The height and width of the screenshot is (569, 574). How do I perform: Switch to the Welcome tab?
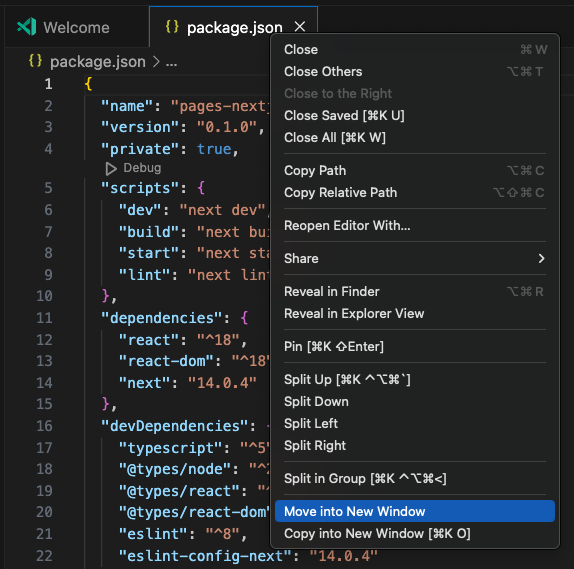tap(76, 27)
